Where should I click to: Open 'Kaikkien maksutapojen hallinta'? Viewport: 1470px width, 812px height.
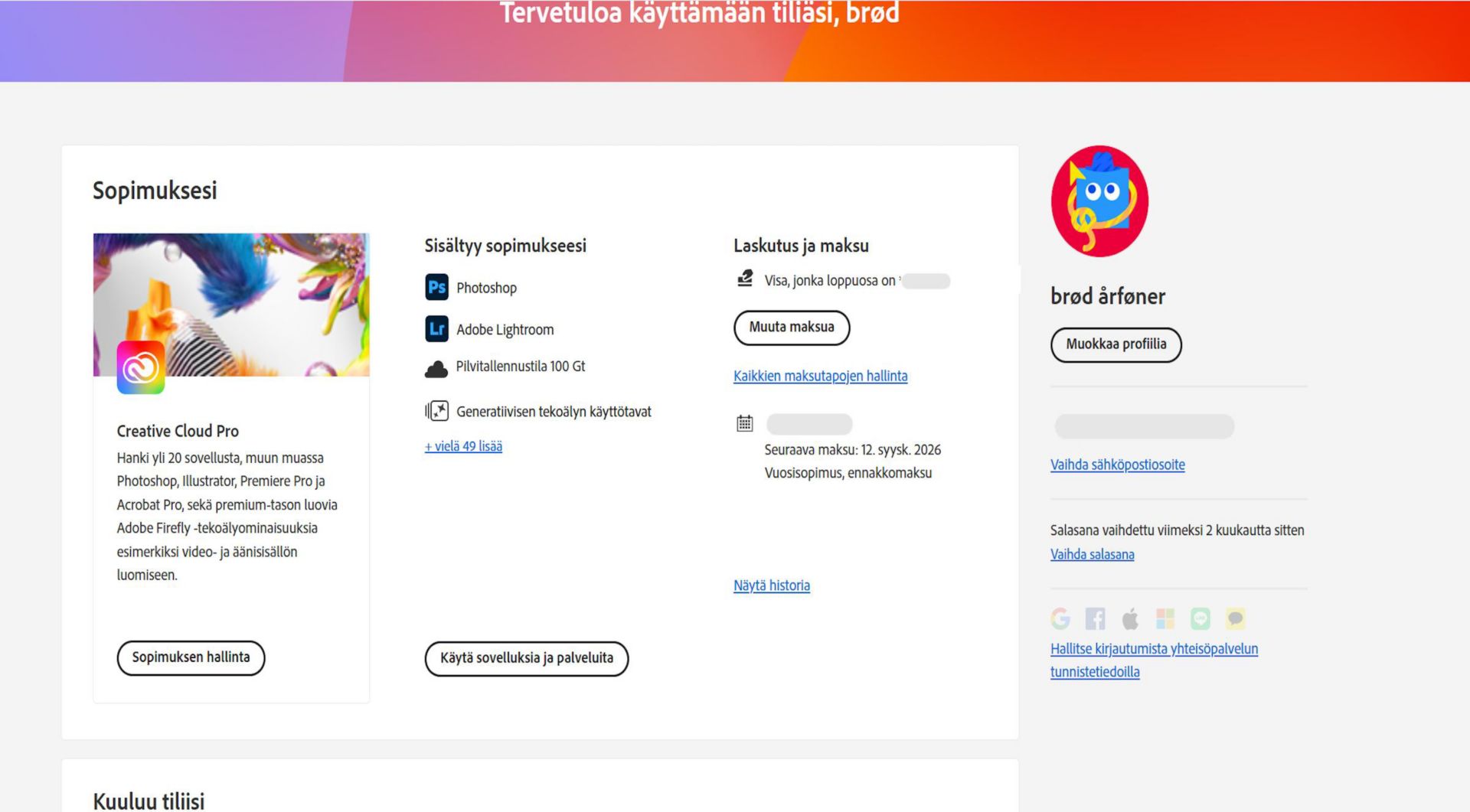(820, 376)
